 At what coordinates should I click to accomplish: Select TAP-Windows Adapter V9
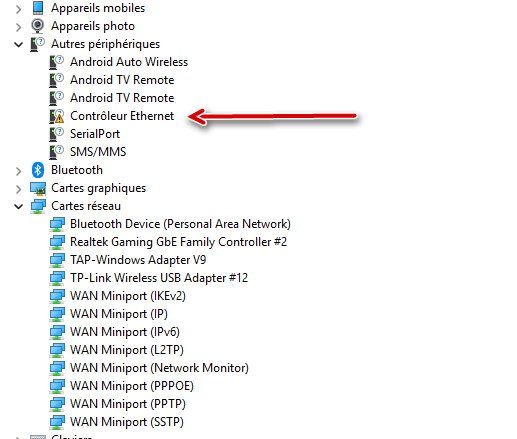(x=138, y=260)
